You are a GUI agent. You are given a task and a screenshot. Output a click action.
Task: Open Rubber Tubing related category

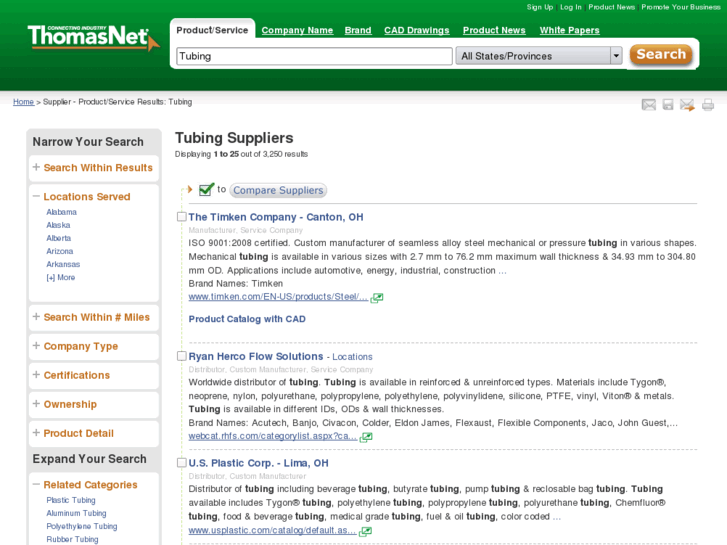[72, 539]
